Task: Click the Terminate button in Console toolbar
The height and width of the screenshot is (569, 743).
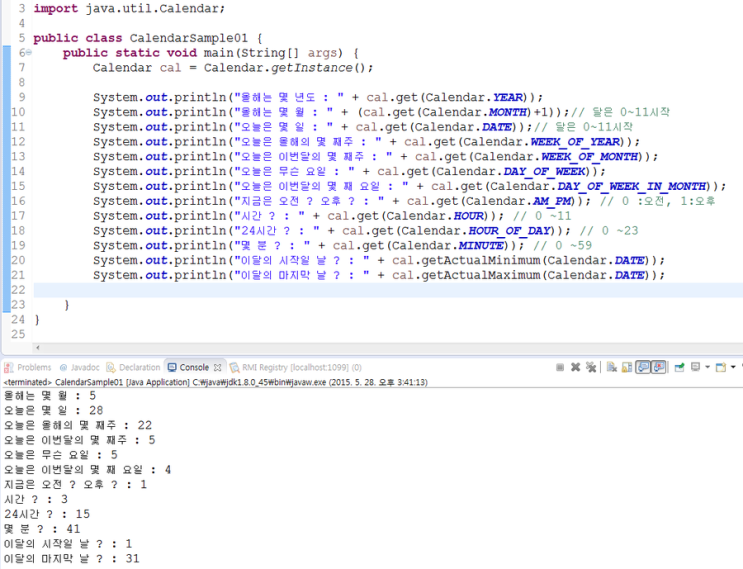Action: point(560,368)
